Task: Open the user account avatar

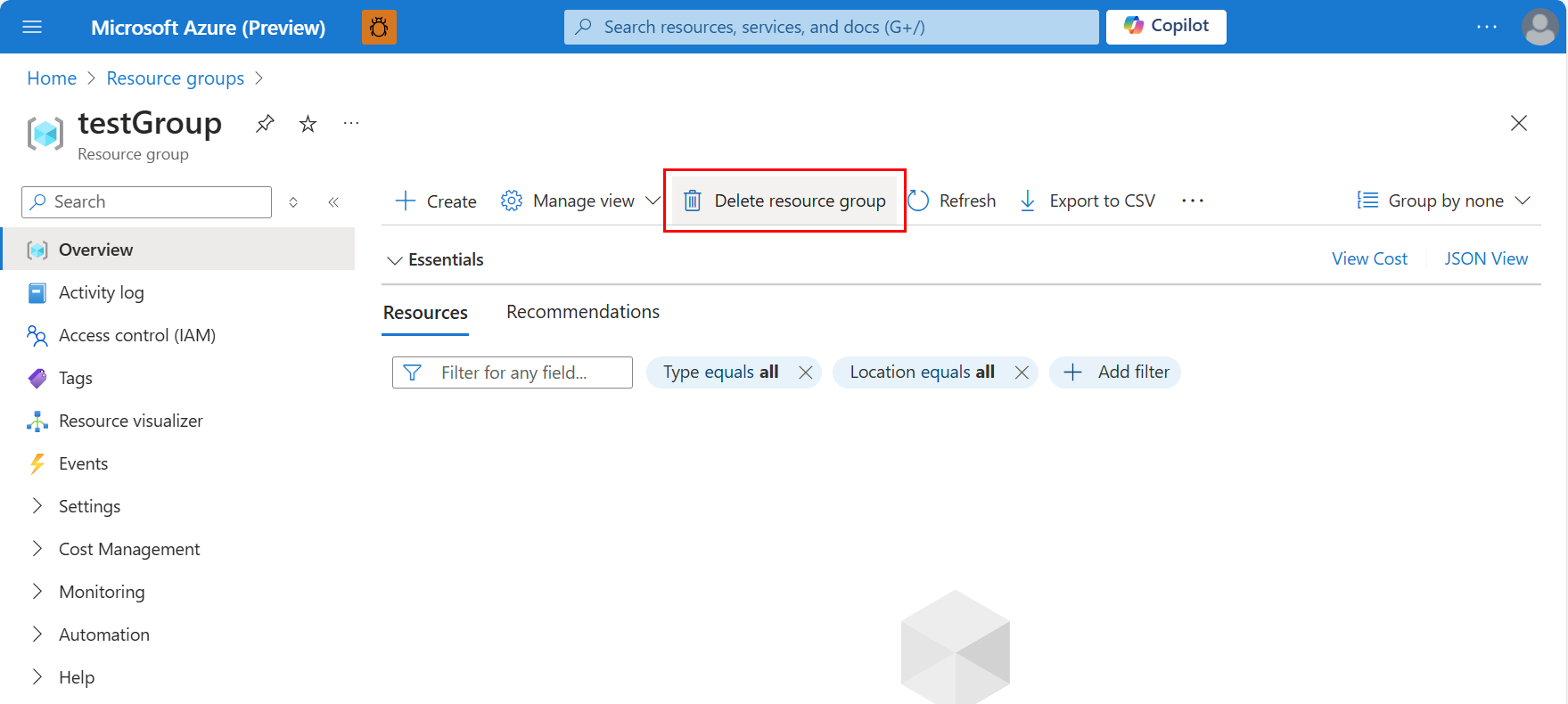Action: [1539, 27]
